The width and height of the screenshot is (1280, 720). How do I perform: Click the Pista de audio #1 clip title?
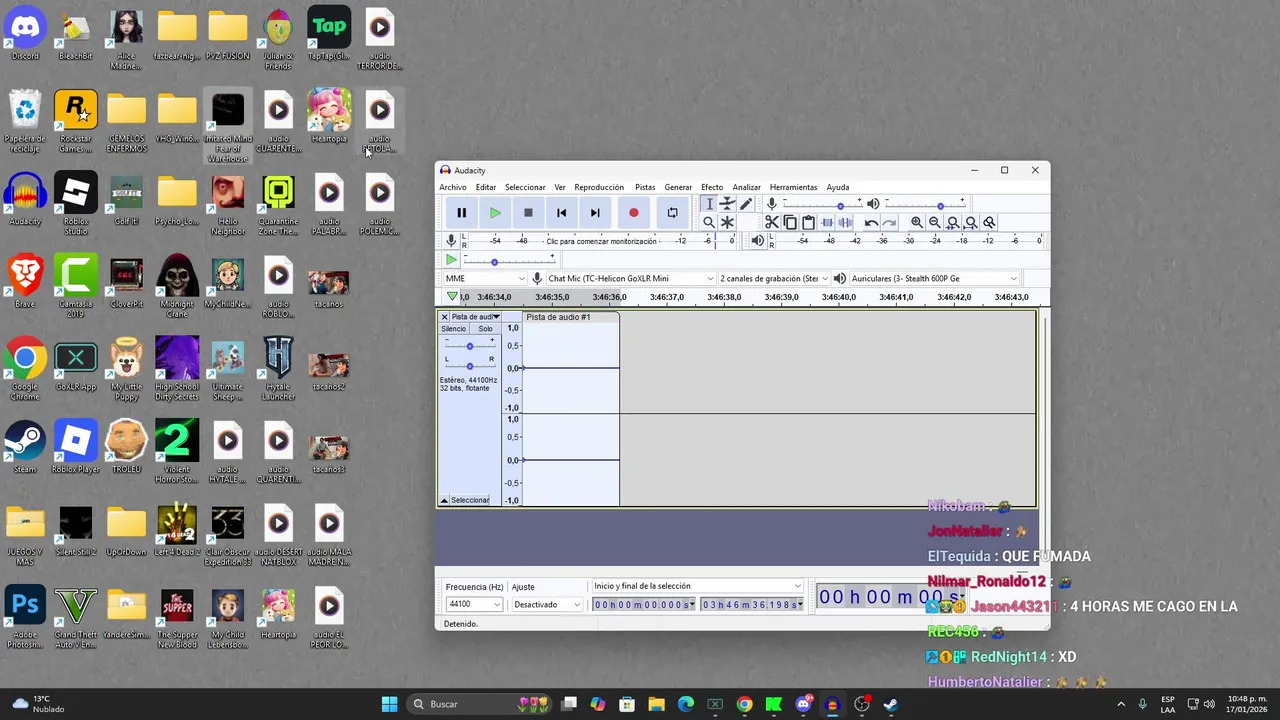pyautogui.click(x=558, y=317)
